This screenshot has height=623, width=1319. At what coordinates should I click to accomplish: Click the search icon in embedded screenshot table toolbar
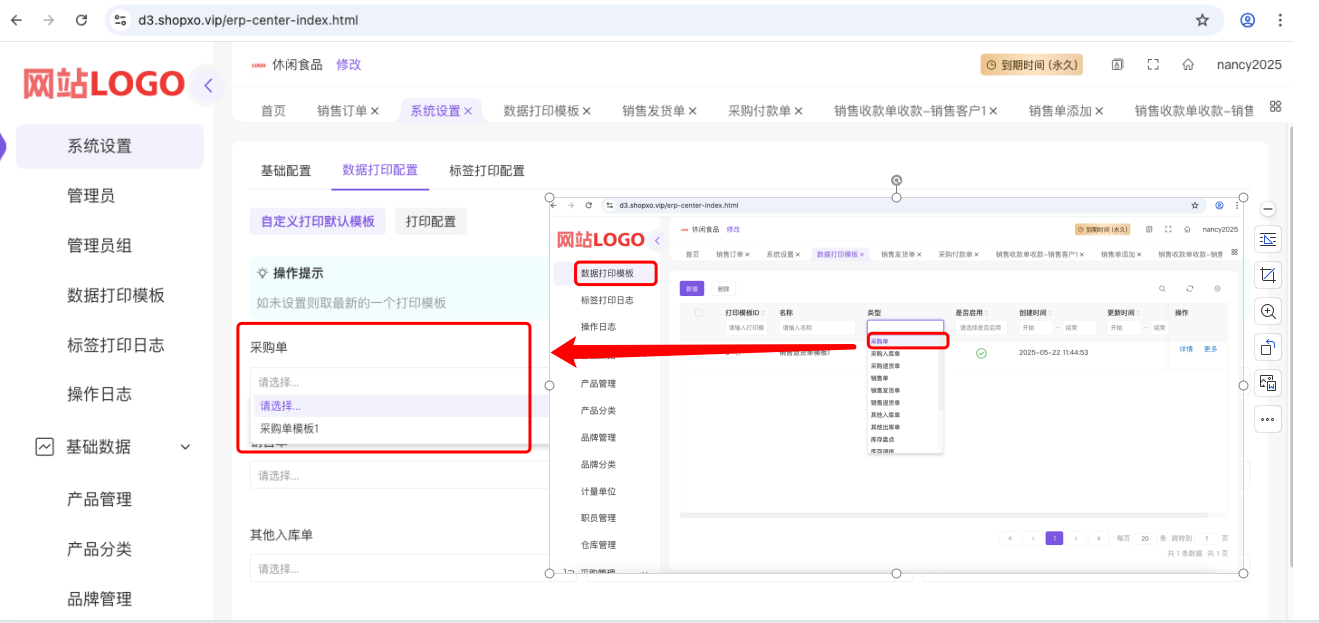[x=1162, y=288]
